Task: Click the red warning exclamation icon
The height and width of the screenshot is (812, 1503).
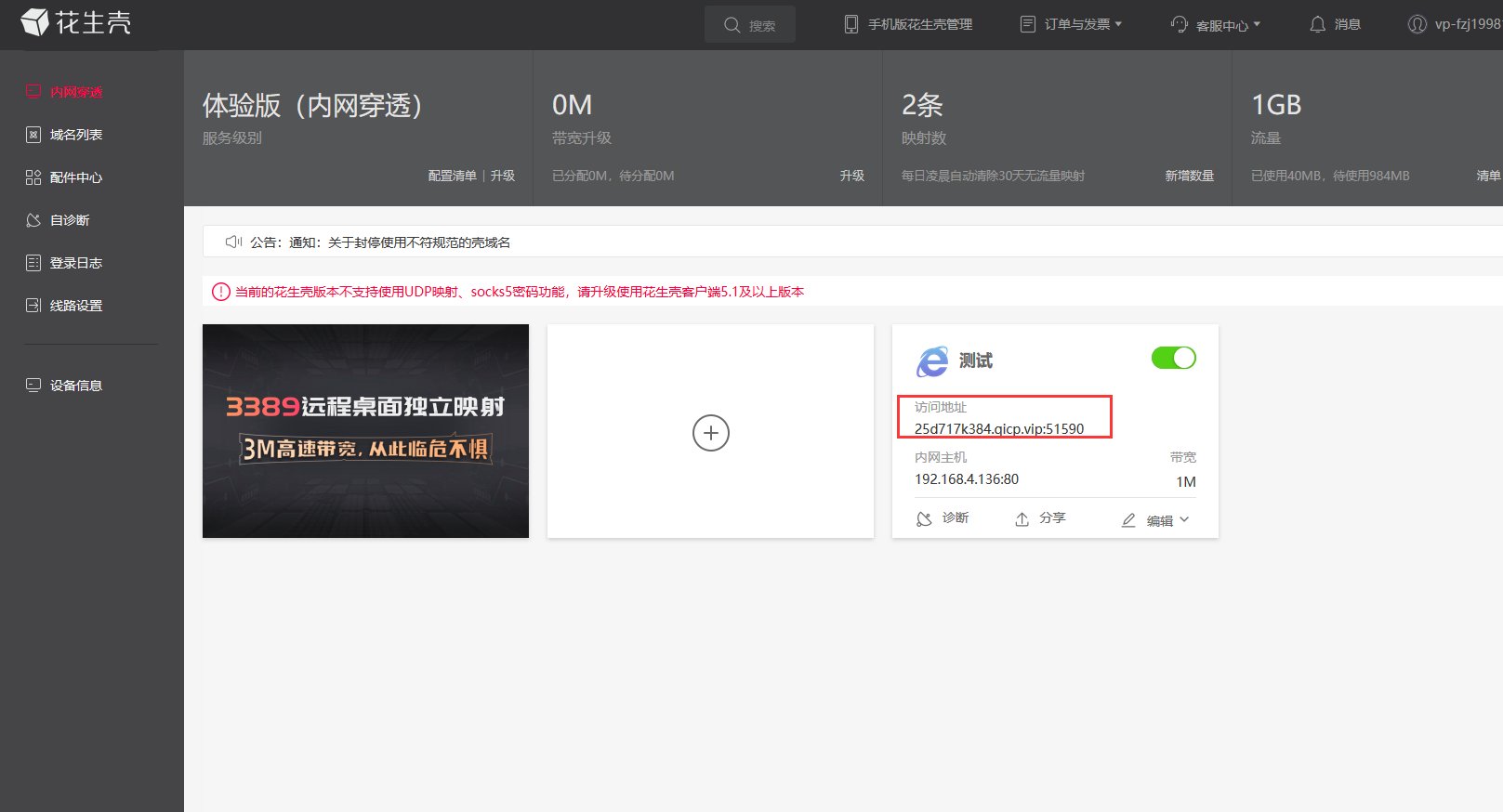Action: [221, 292]
